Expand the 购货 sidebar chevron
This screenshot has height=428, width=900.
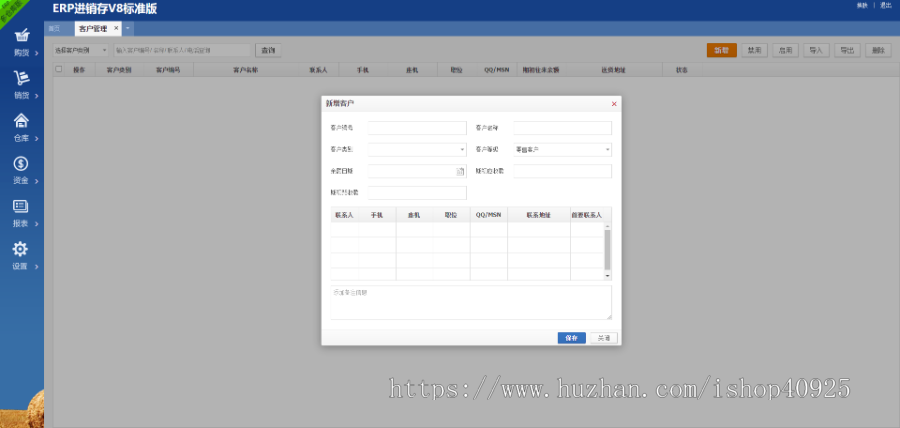(37, 53)
